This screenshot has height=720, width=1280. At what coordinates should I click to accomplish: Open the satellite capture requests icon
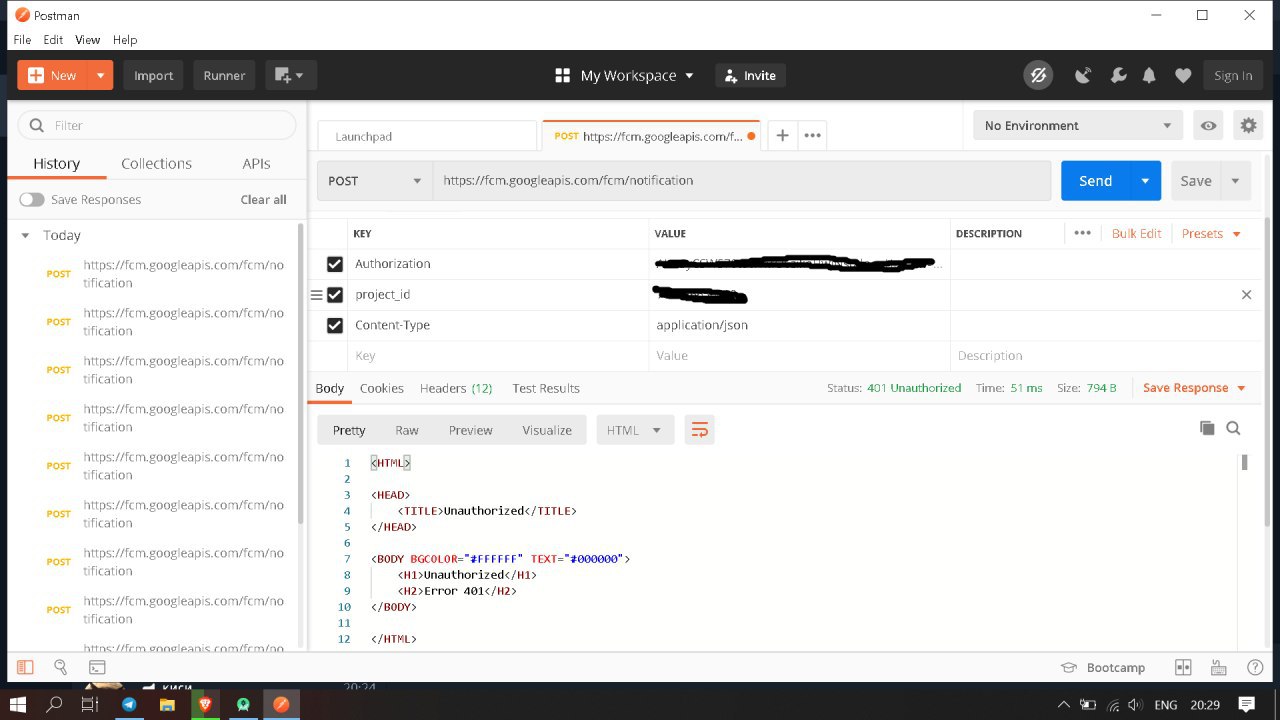(x=1083, y=75)
